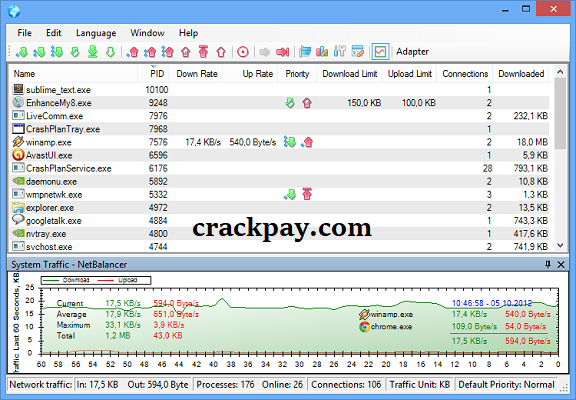
Task: Set normal upload priority (second red arrow)
Action: 150,52
